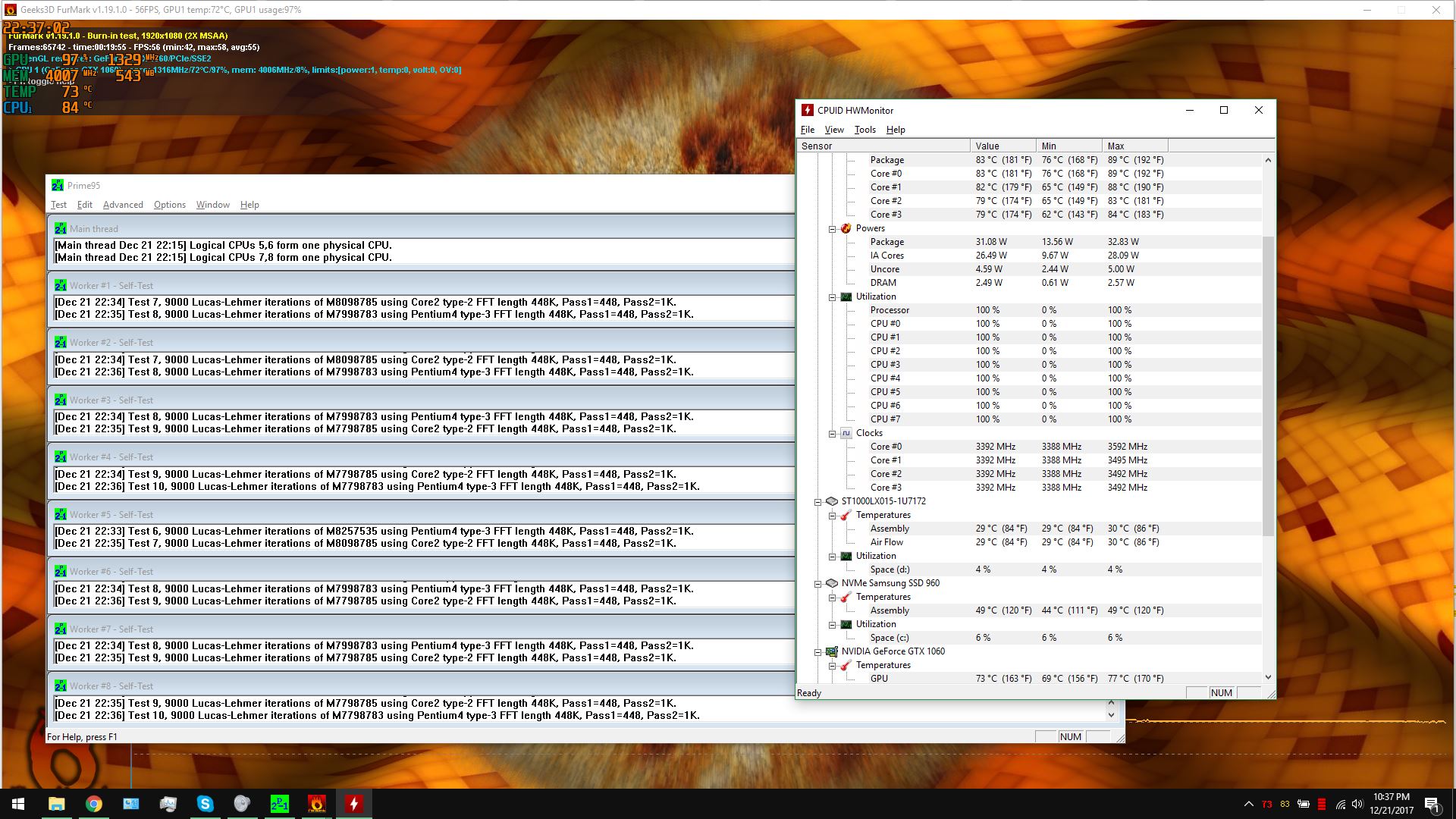This screenshot has width=1456, height=819.
Task: Open the Tools menu in HWMonitor
Action: point(865,130)
